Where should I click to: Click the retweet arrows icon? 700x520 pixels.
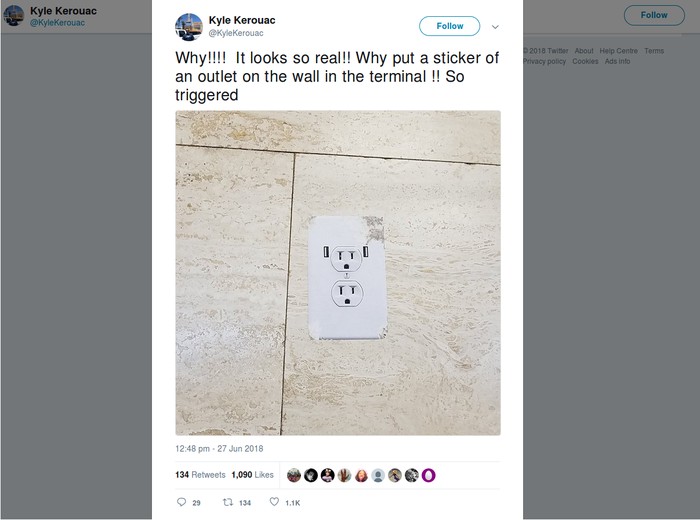(228, 502)
